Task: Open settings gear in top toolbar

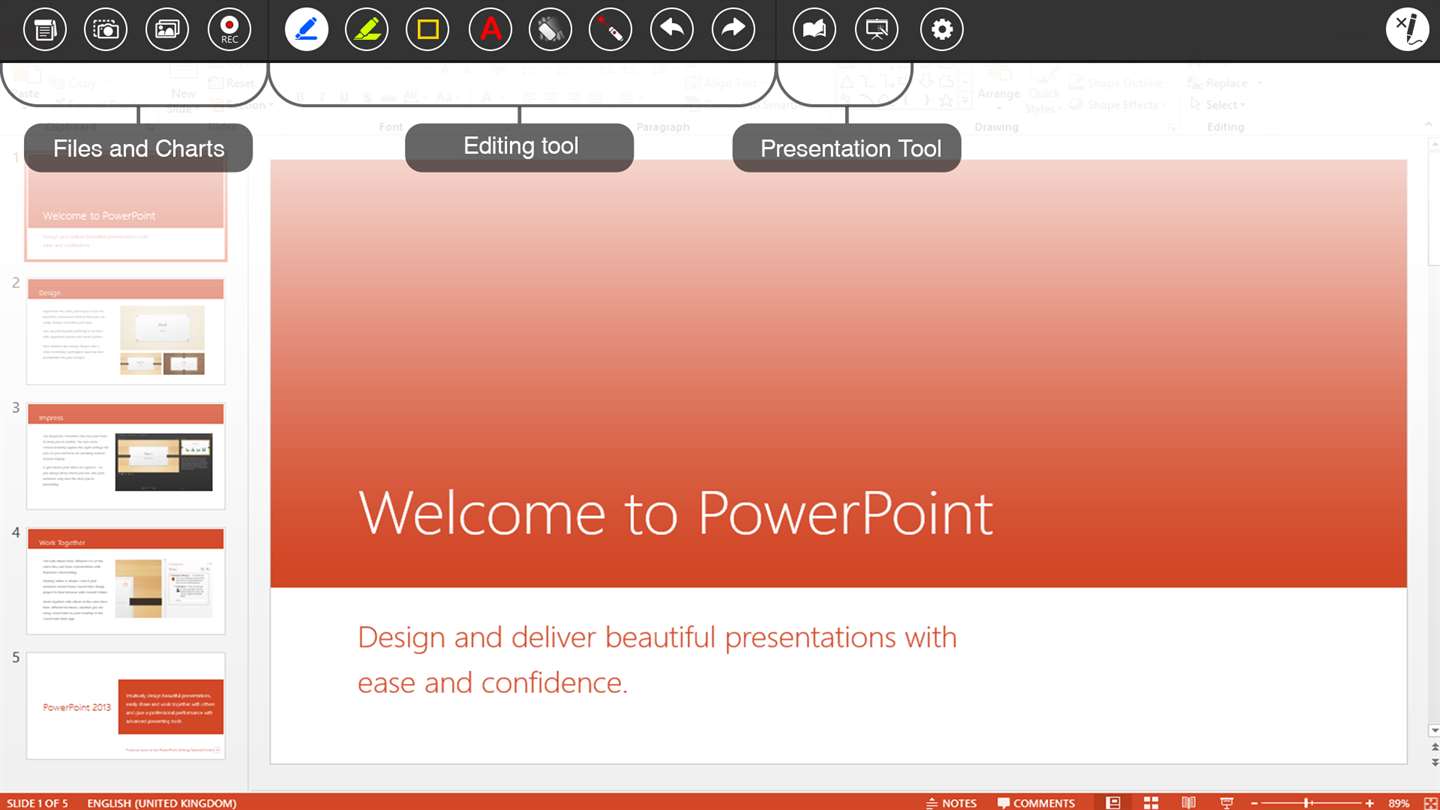Action: 941,29
